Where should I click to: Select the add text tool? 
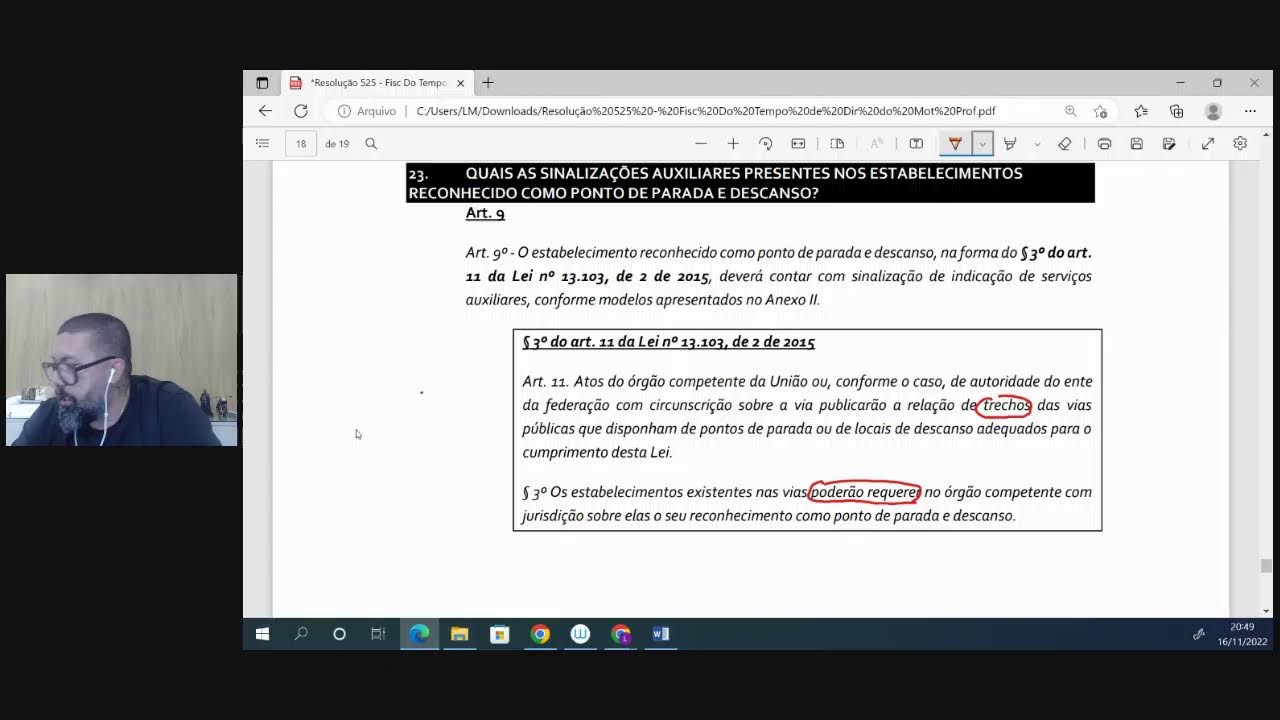point(916,144)
